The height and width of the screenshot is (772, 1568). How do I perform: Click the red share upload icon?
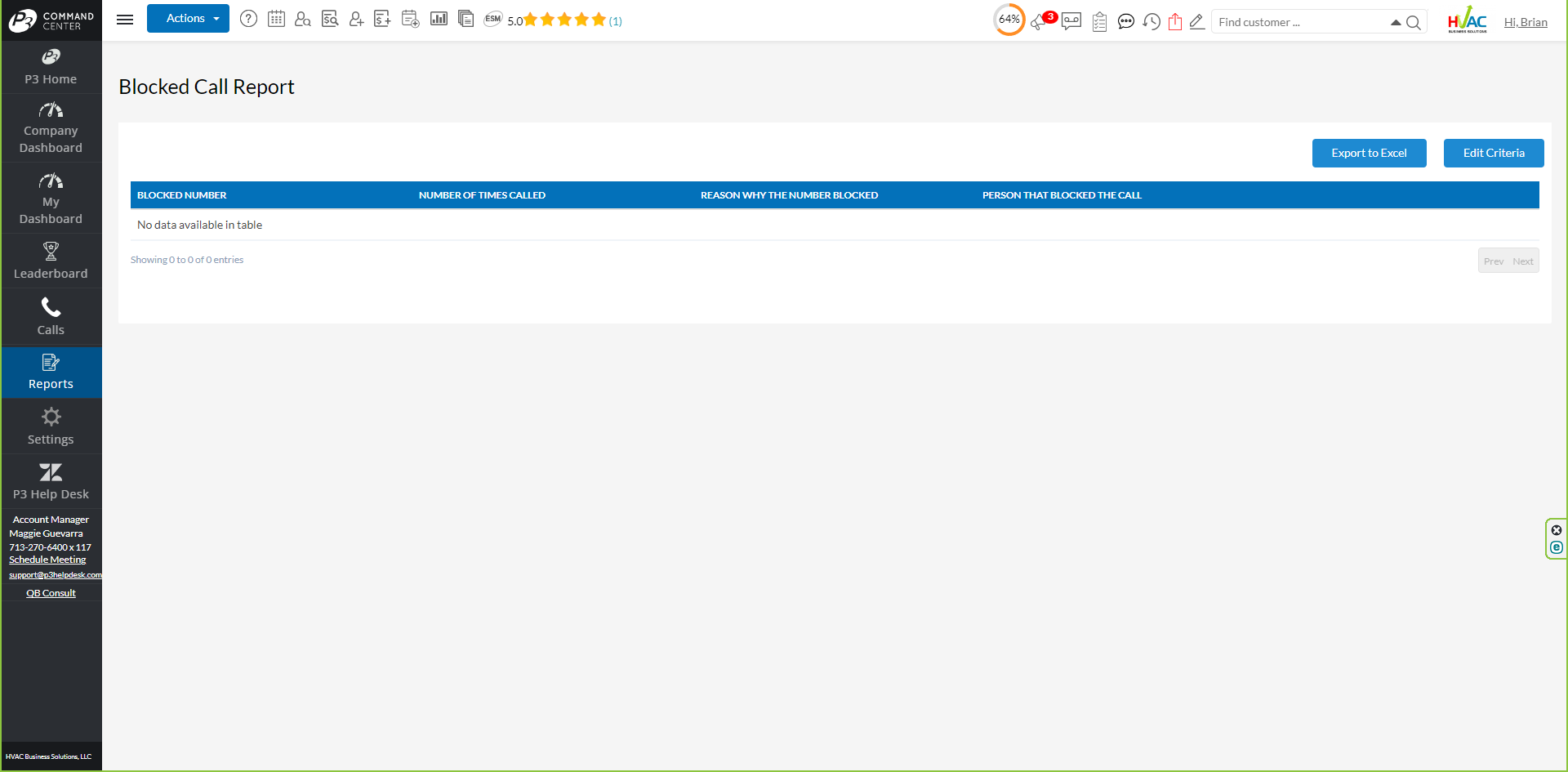click(1175, 21)
